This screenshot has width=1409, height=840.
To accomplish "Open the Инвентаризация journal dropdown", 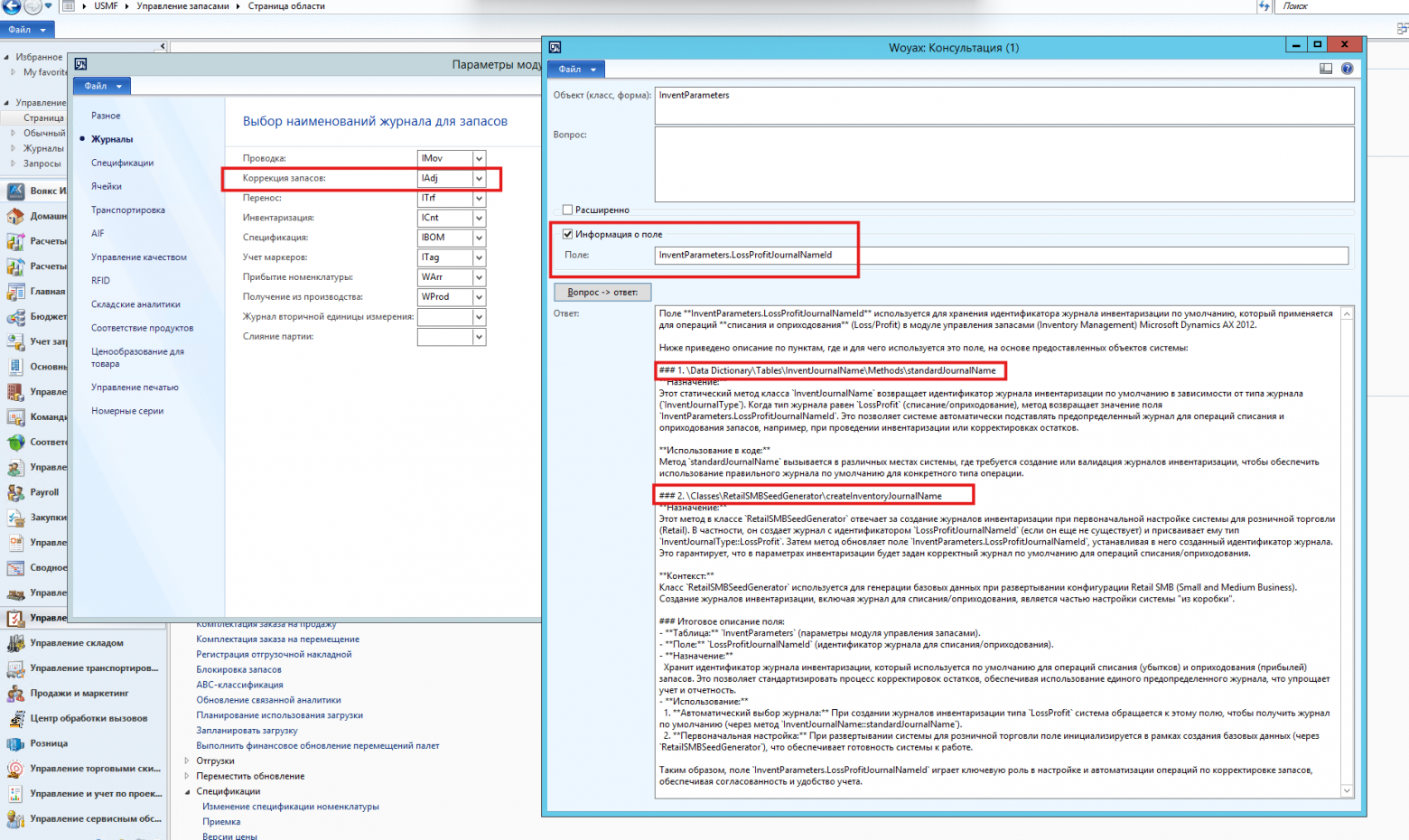I will [479, 219].
